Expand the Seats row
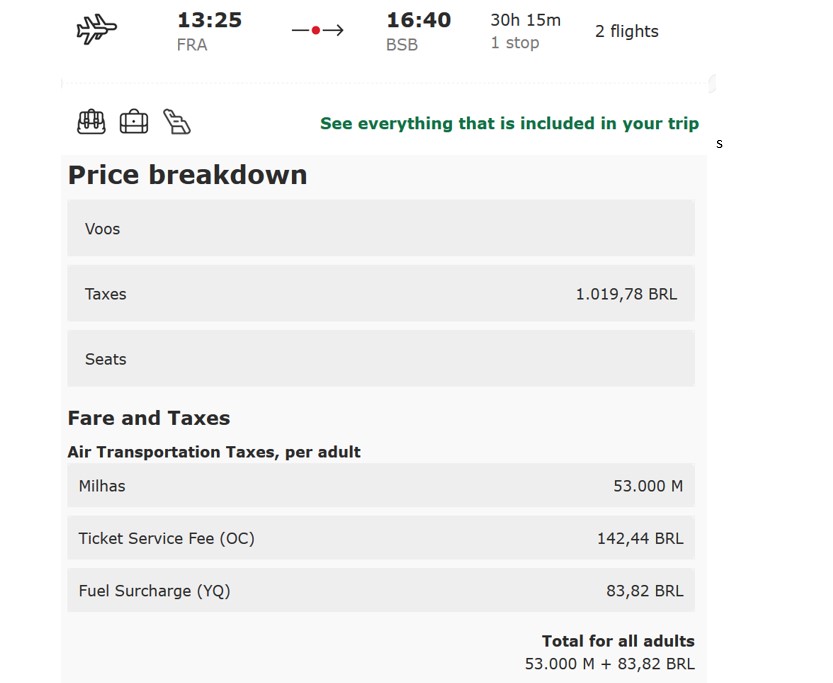The height and width of the screenshot is (683, 833). [x=380, y=359]
